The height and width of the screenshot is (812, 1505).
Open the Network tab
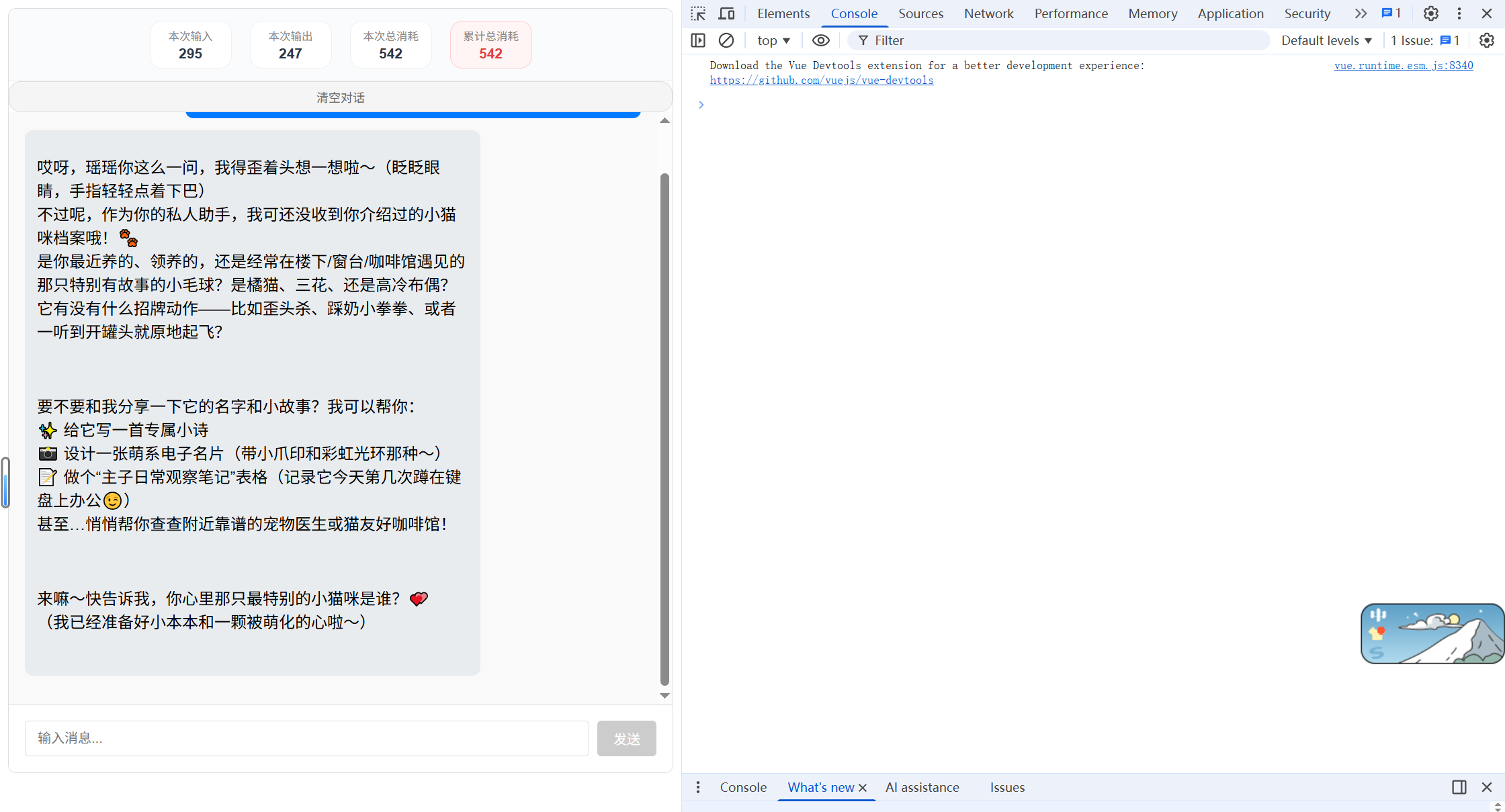click(x=988, y=13)
